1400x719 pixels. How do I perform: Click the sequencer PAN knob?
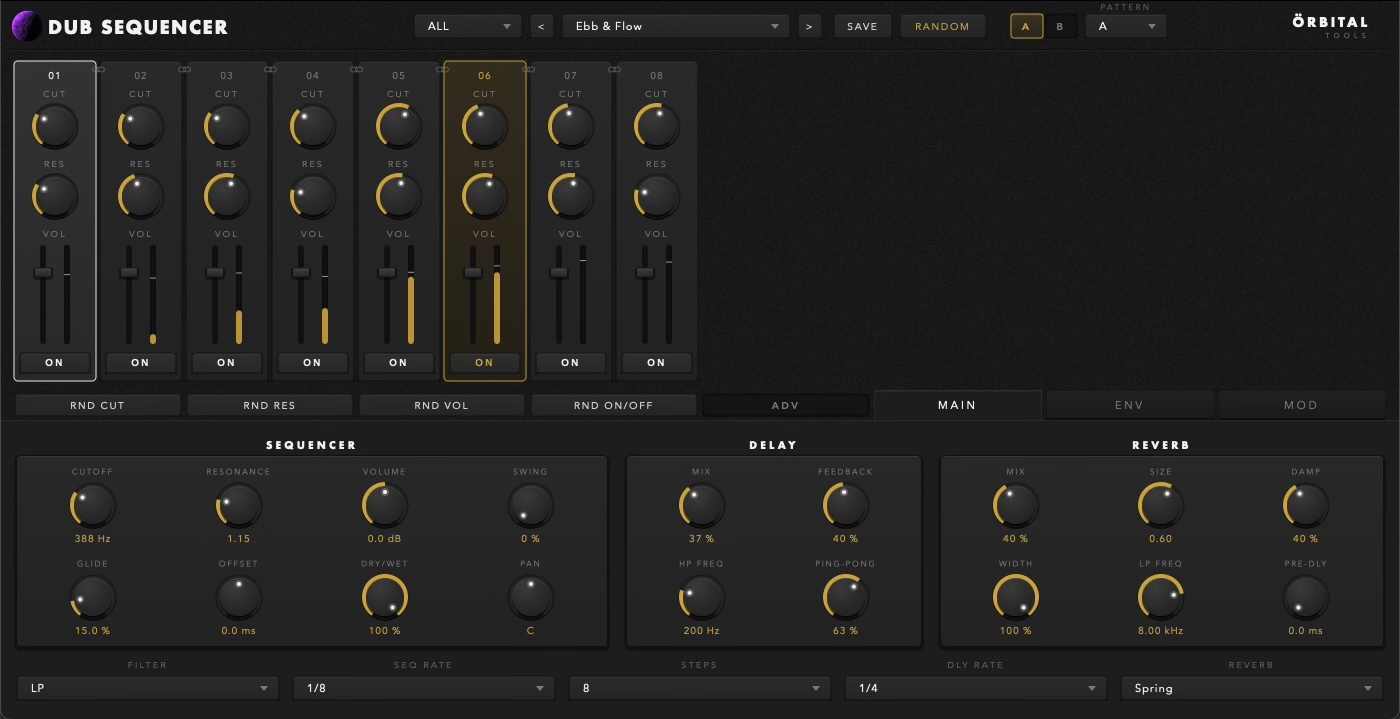click(530, 598)
